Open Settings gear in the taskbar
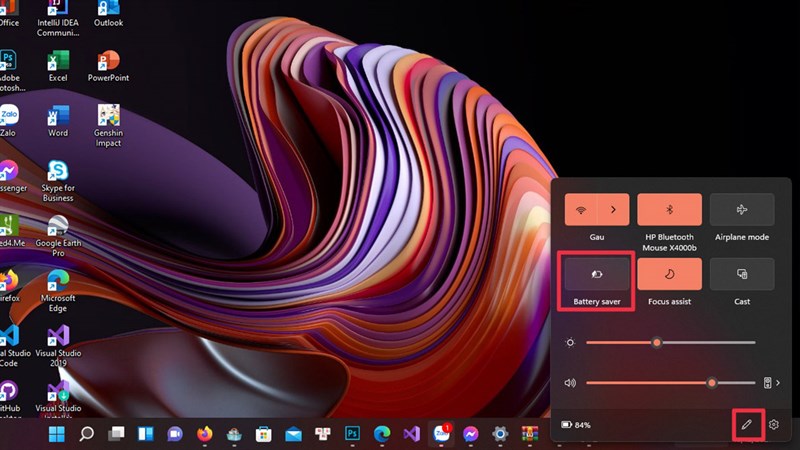This screenshot has width=800, height=450. [x=500, y=434]
